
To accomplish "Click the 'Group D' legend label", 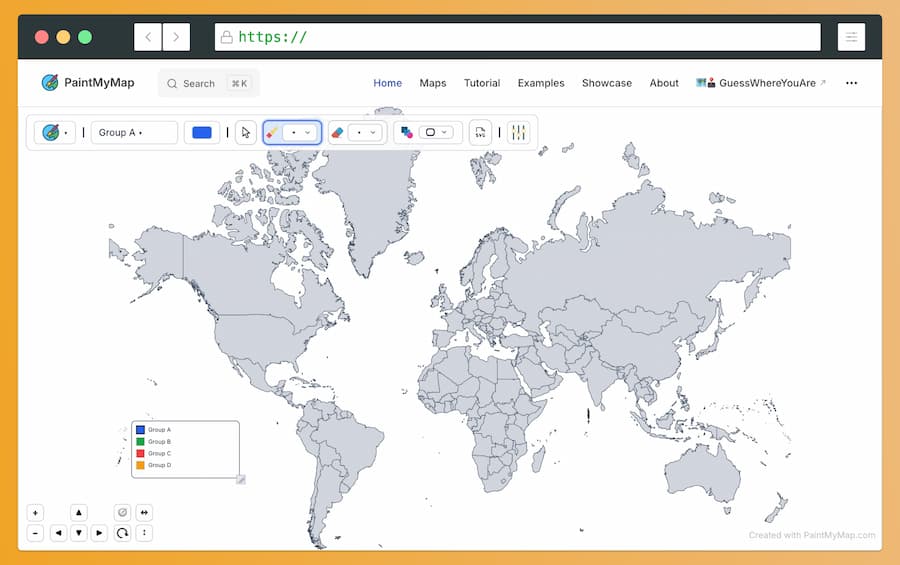I will click(160, 465).
